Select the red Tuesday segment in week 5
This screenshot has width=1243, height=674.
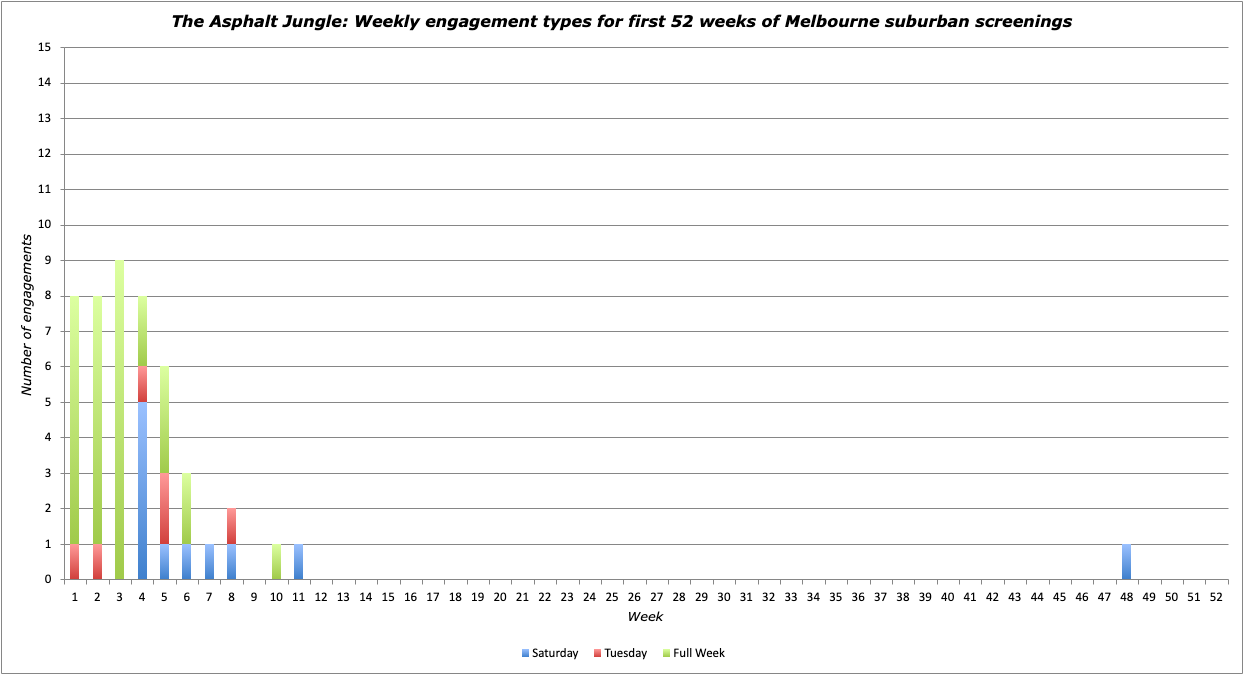[164, 508]
